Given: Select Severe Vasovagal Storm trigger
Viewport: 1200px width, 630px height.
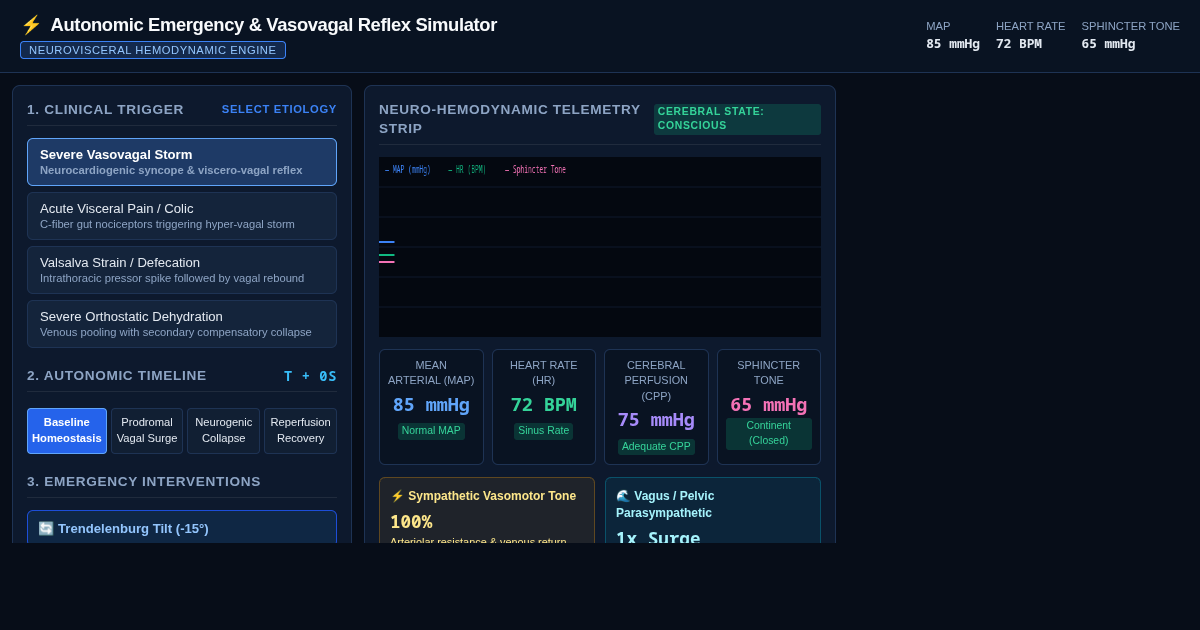Looking at the screenshot, I should click(x=182, y=162).
